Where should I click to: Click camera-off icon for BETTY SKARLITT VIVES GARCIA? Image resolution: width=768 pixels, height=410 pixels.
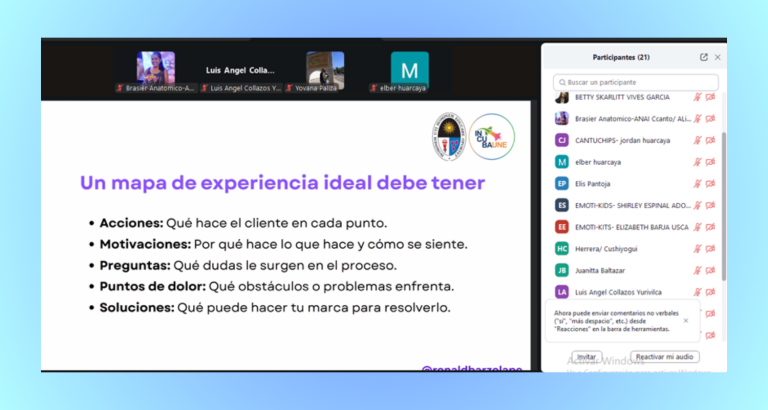pos(710,97)
